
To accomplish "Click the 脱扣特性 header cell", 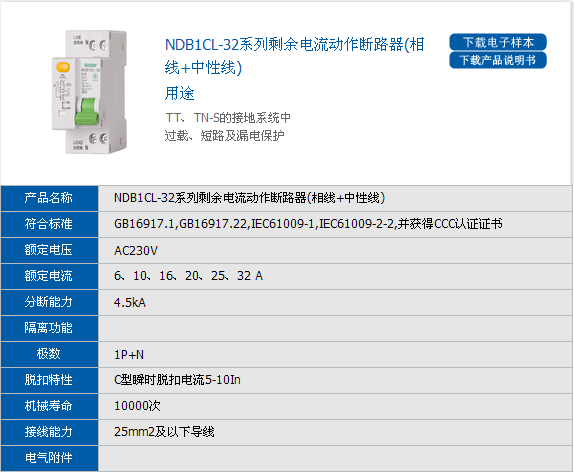I will point(49,380).
